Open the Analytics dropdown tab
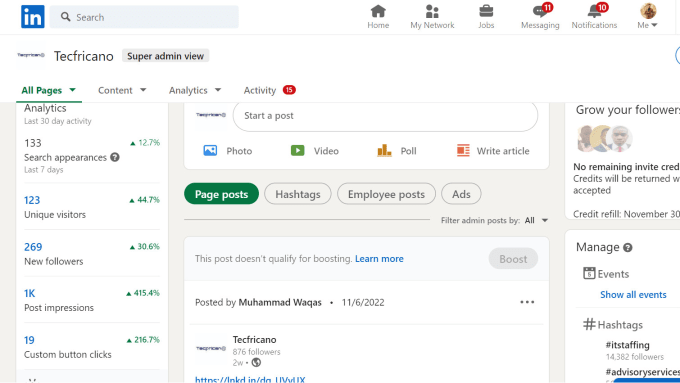The height and width of the screenshot is (383, 680). 195,90
